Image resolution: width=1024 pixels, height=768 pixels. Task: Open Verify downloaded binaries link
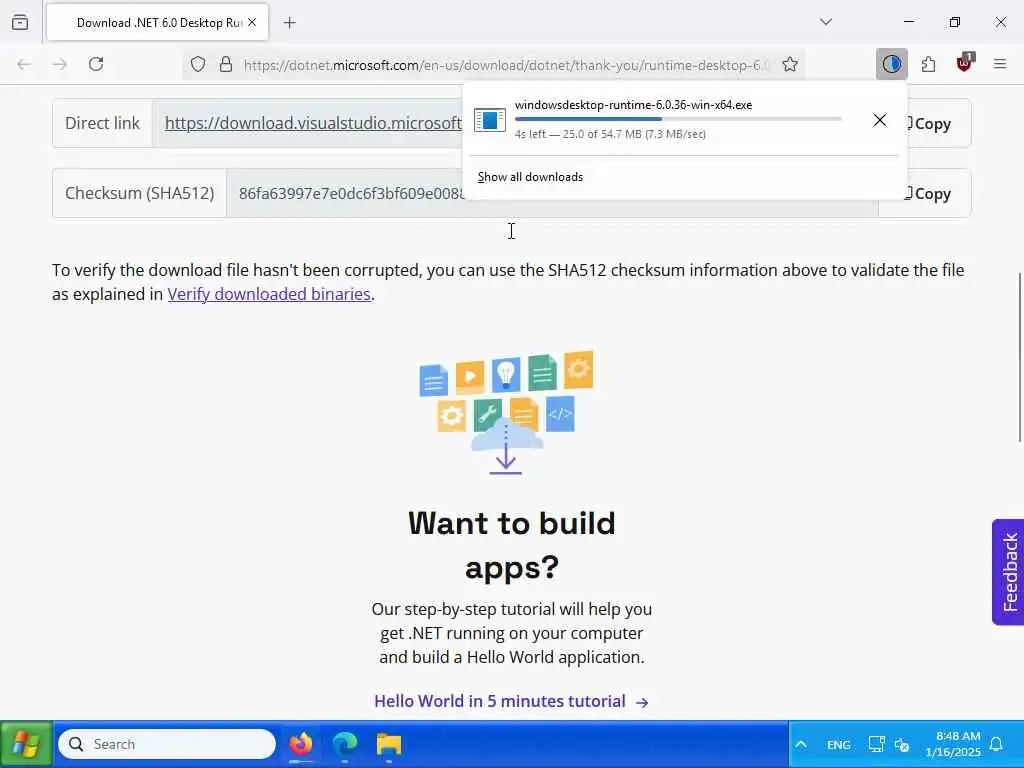click(269, 295)
